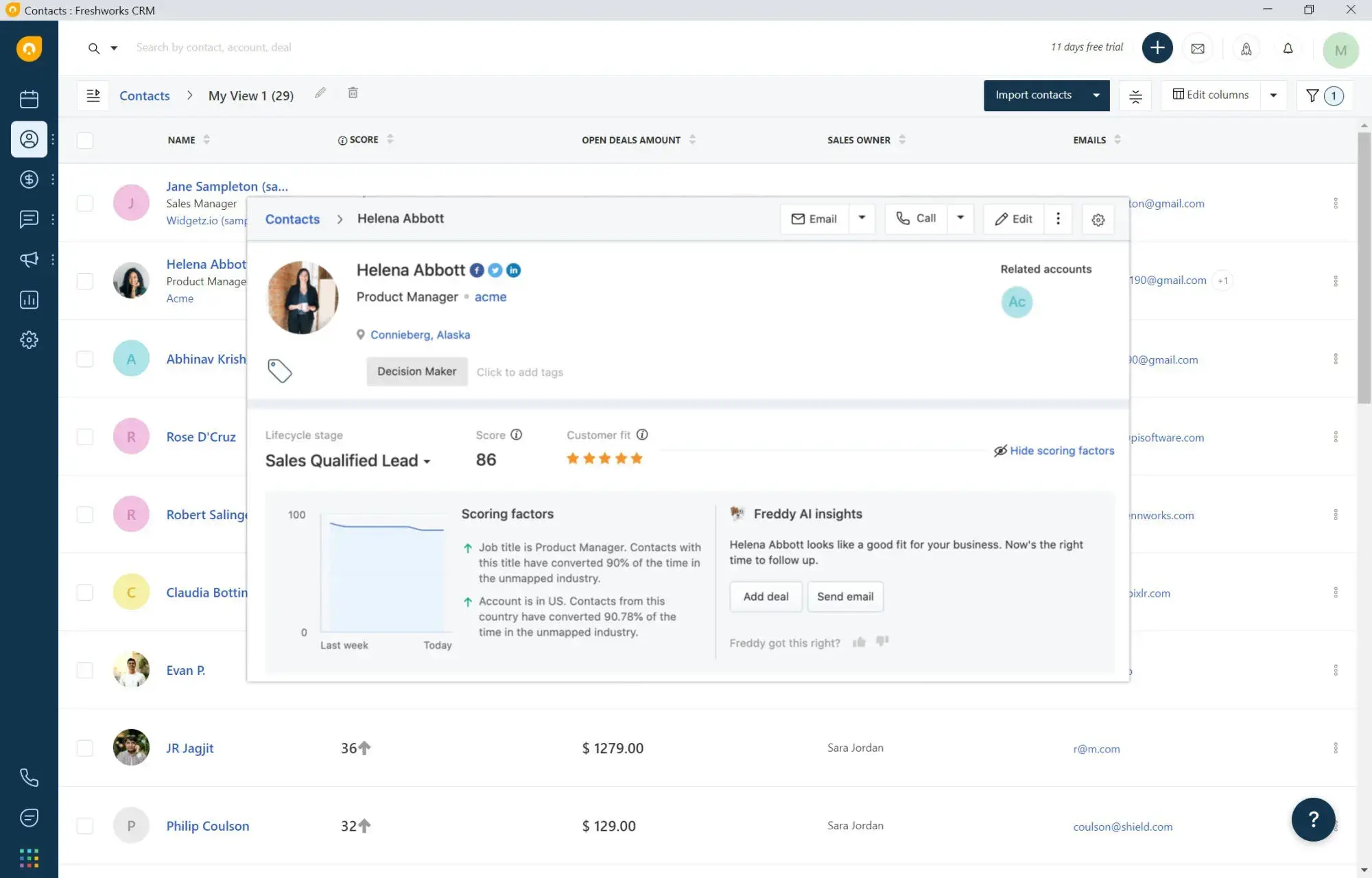
Task: Open the email envelope icon in the header
Action: (x=1198, y=49)
